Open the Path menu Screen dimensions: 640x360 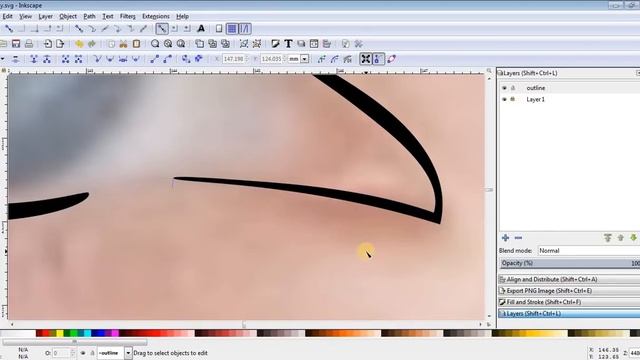pos(89,16)
